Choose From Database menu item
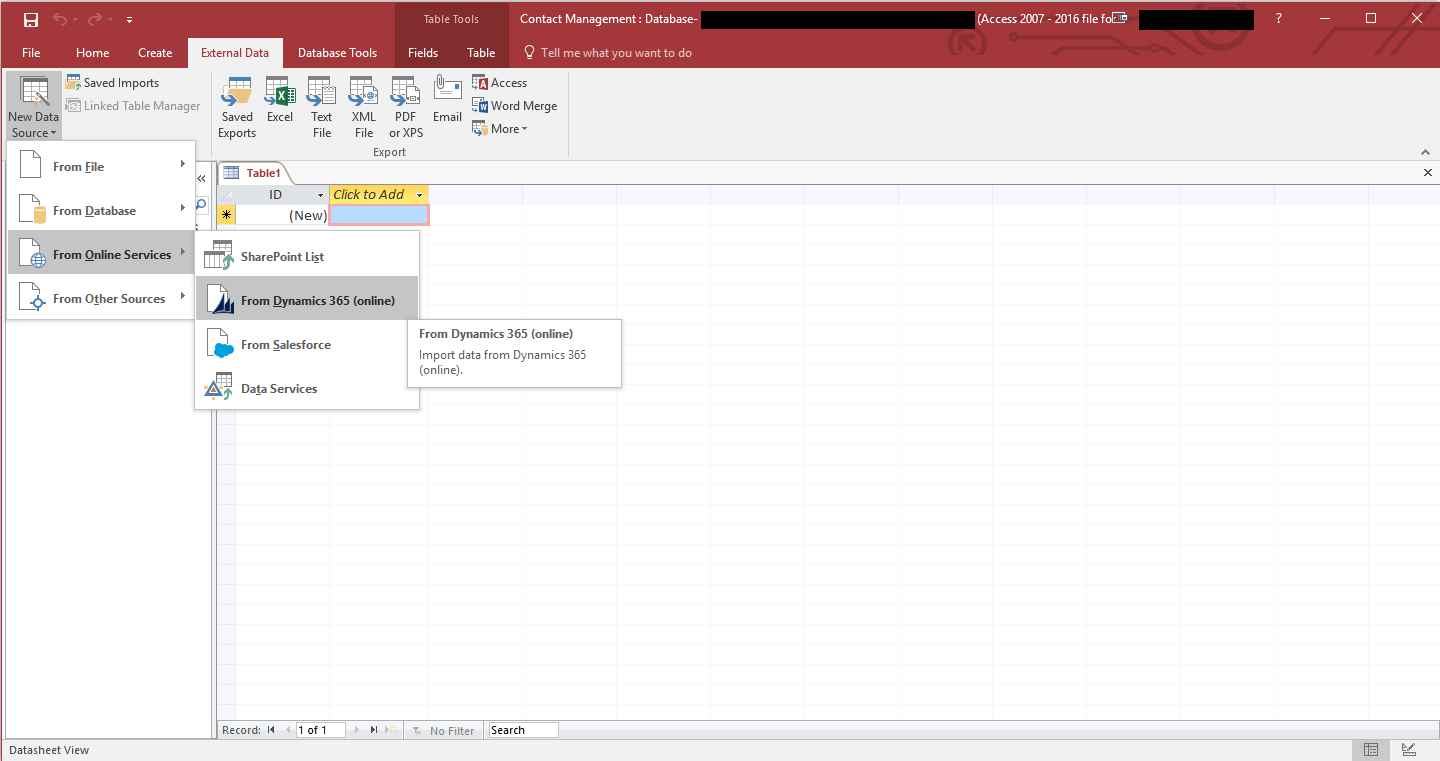 click(x=101, y=211)
